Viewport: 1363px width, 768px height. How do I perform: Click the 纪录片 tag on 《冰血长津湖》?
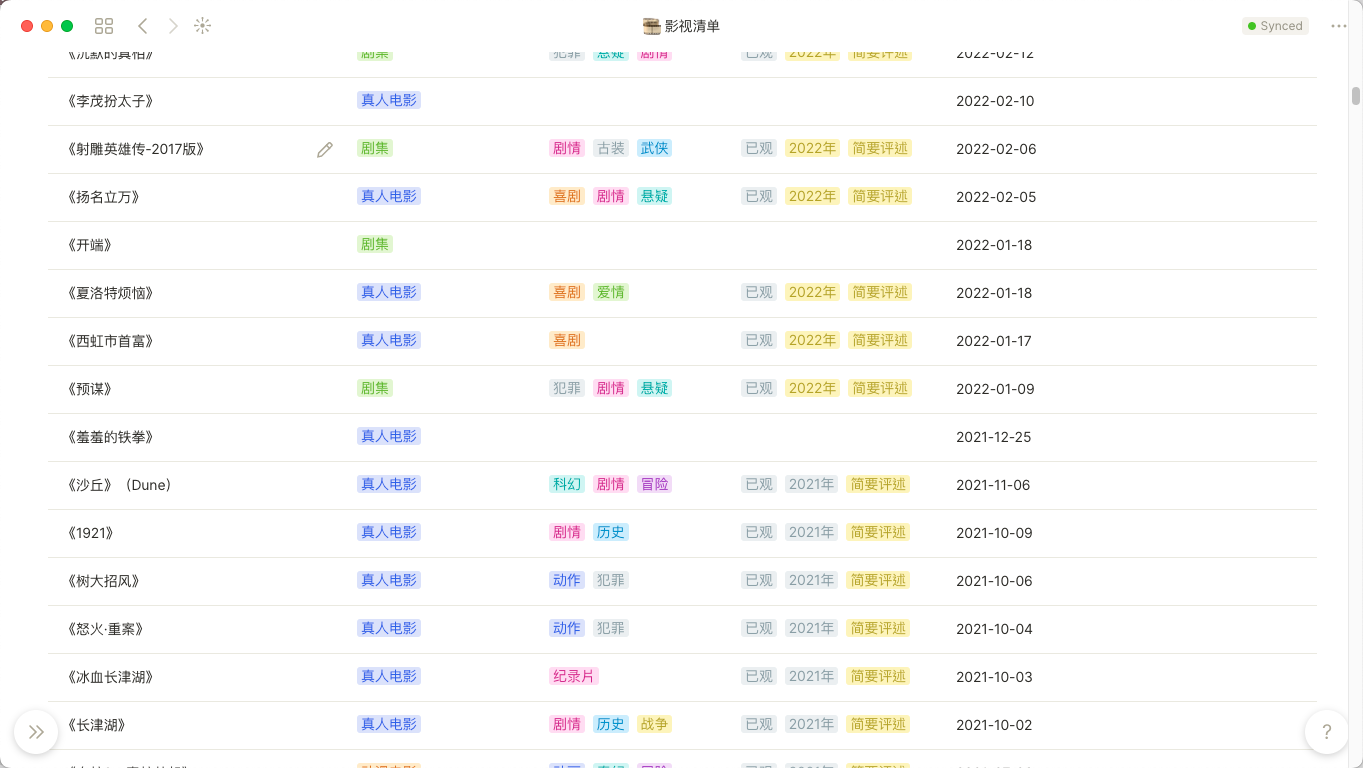(574, 676)
